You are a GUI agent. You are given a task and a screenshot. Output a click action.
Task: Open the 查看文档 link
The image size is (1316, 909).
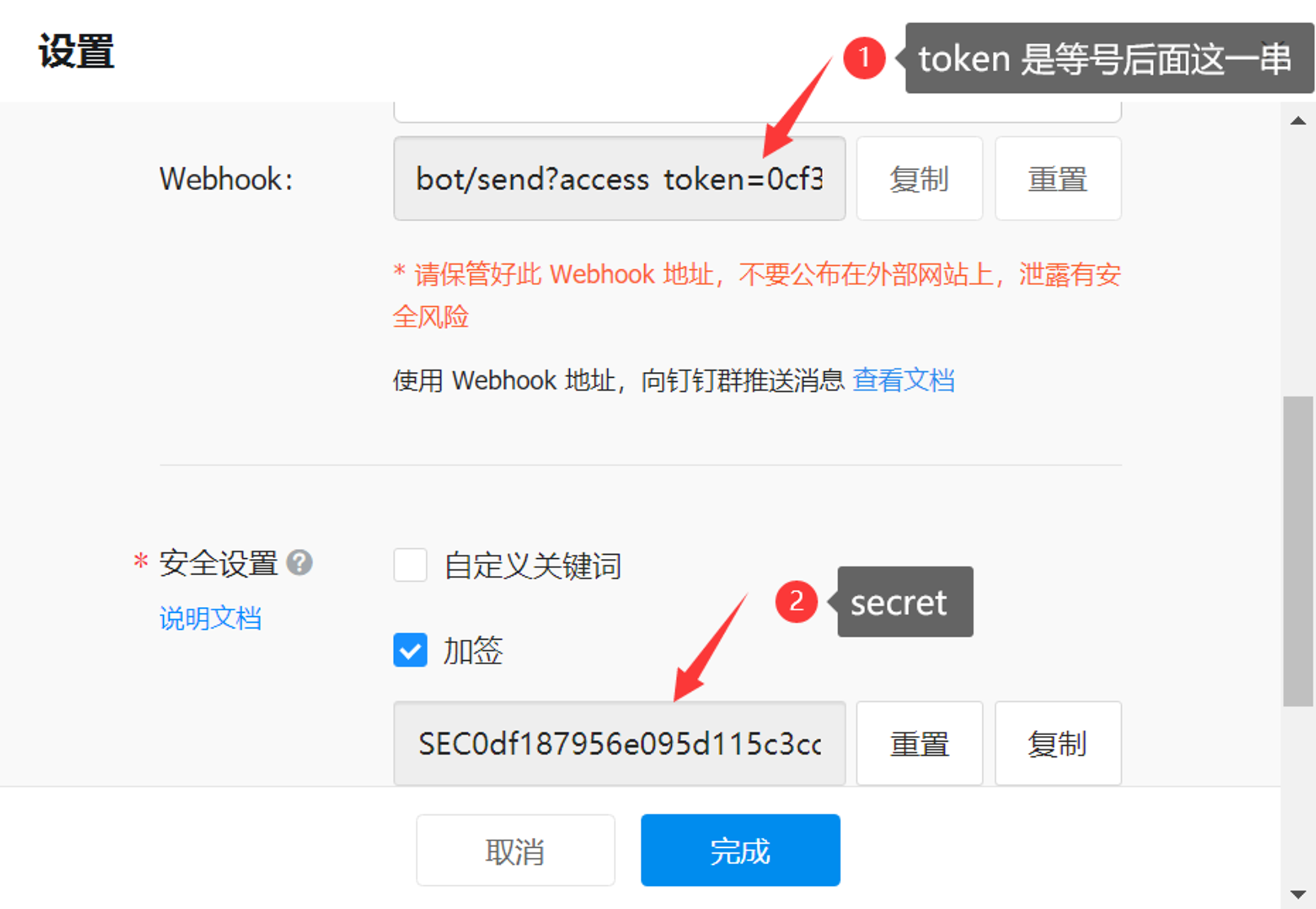point(903,380)
